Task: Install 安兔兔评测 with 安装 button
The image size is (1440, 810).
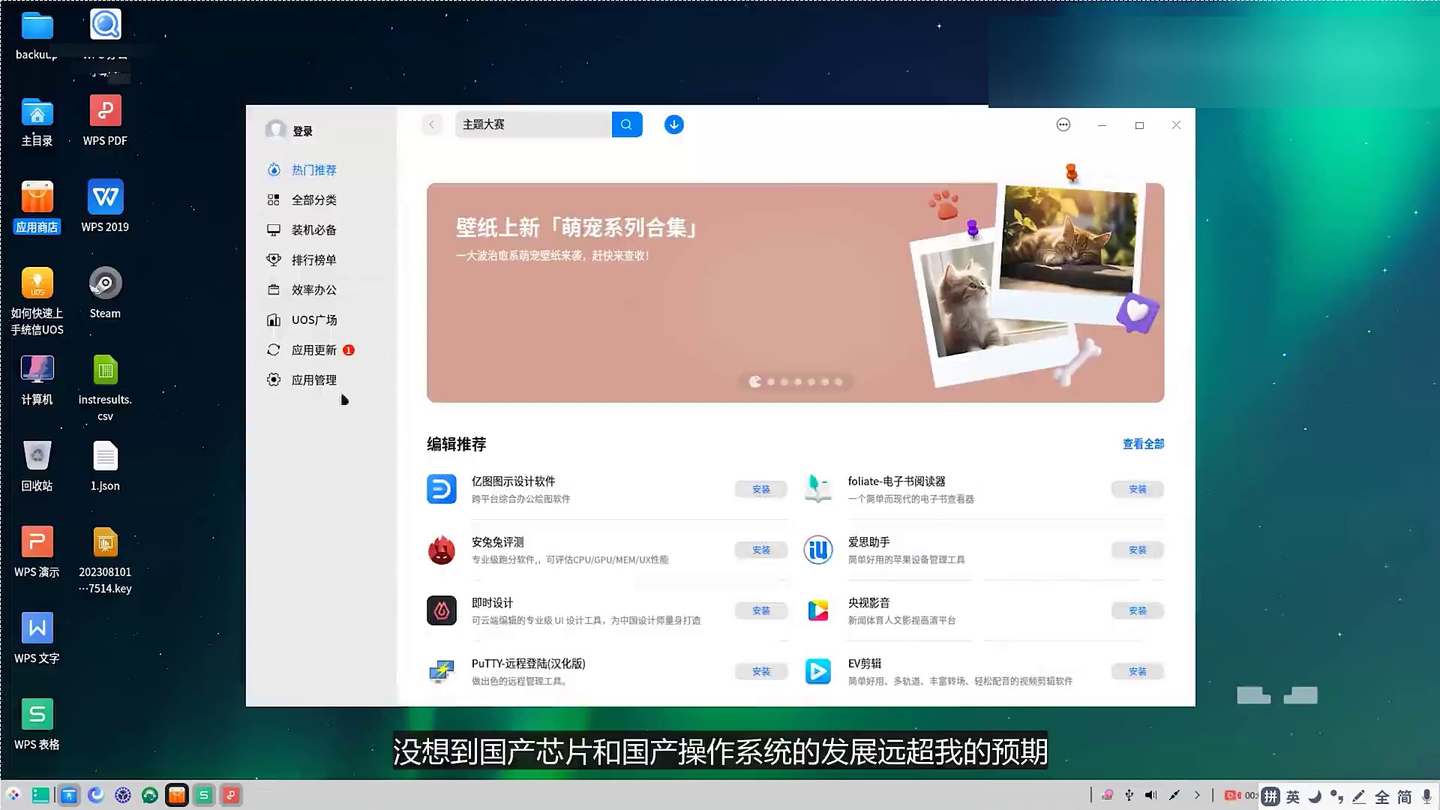Action: click(x=761, y=550)
